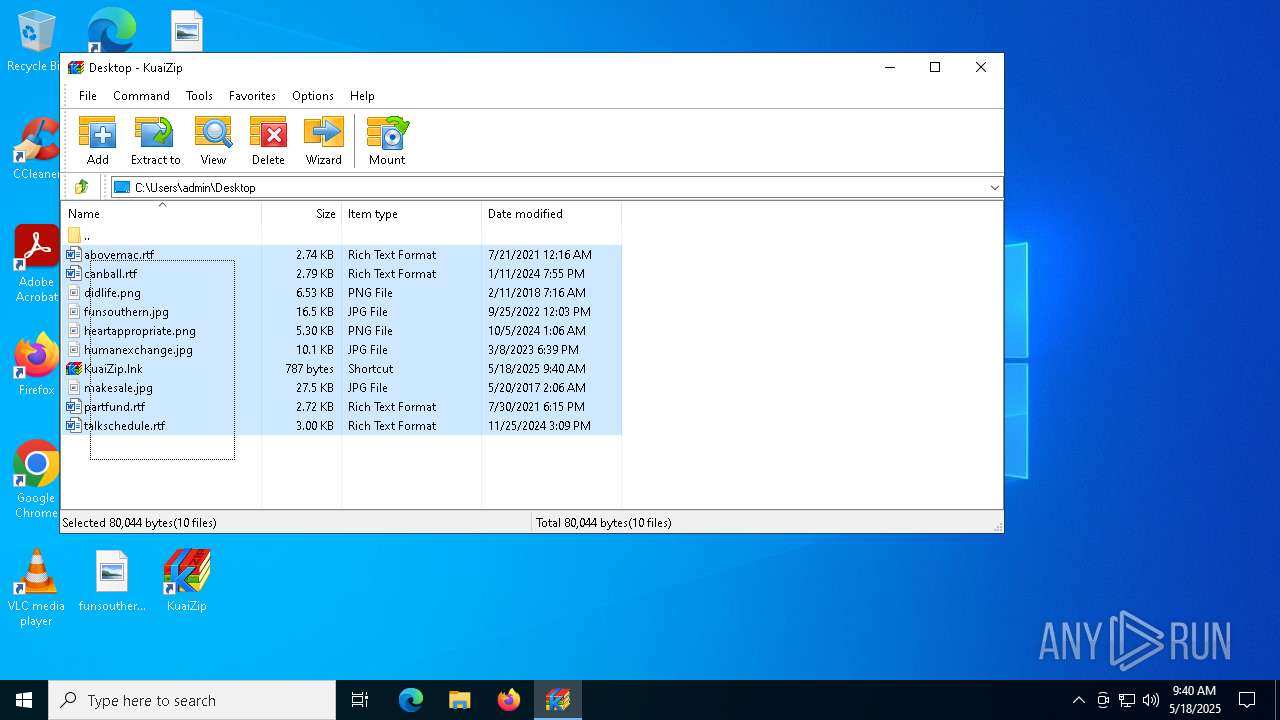Viewport: 1280px width, 720px height.
Task: Open the taskbar clock and date
Action: pyautogui.click(x=1194, y=700)
